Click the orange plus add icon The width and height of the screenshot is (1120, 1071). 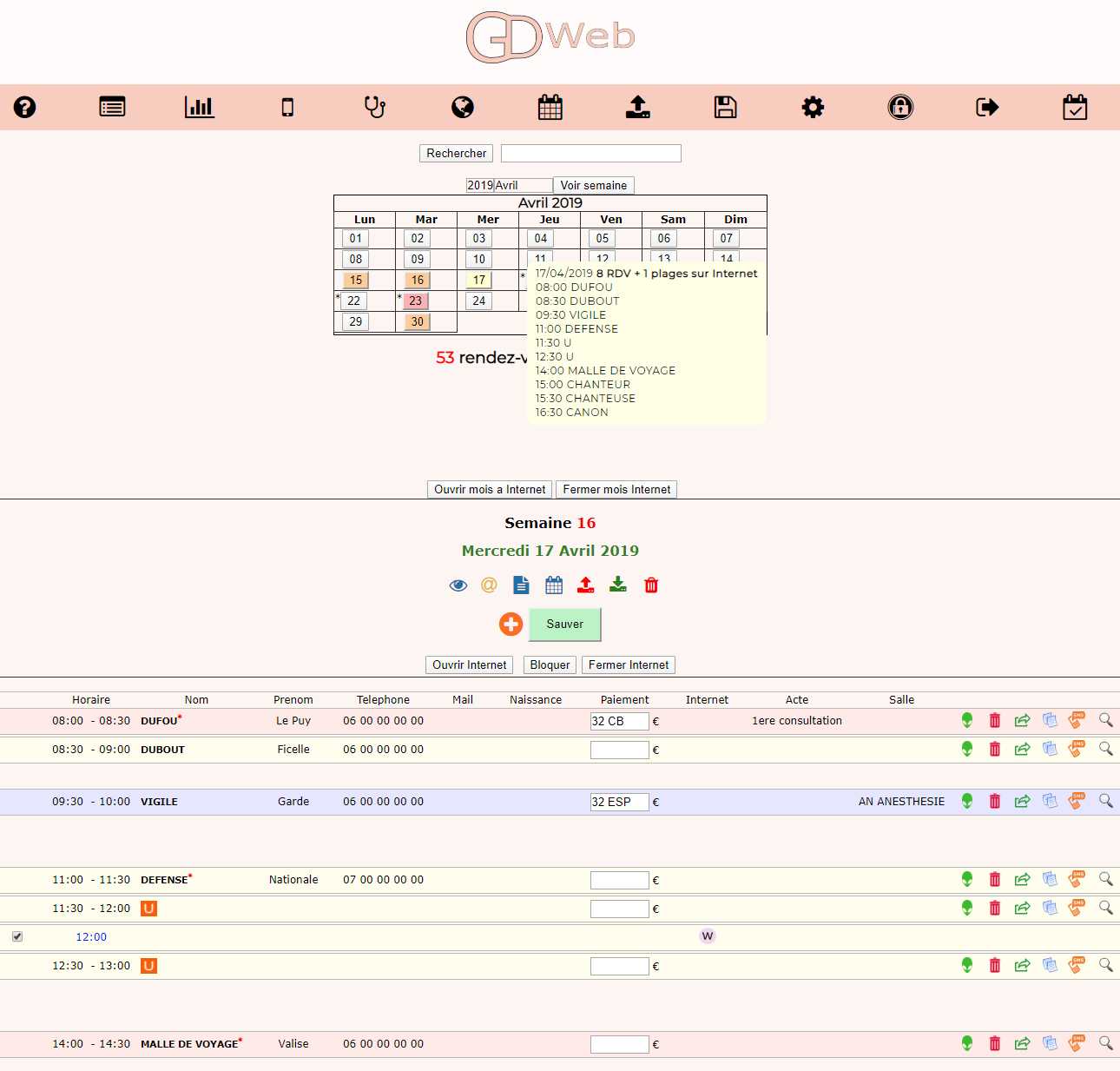coord(511,624)
